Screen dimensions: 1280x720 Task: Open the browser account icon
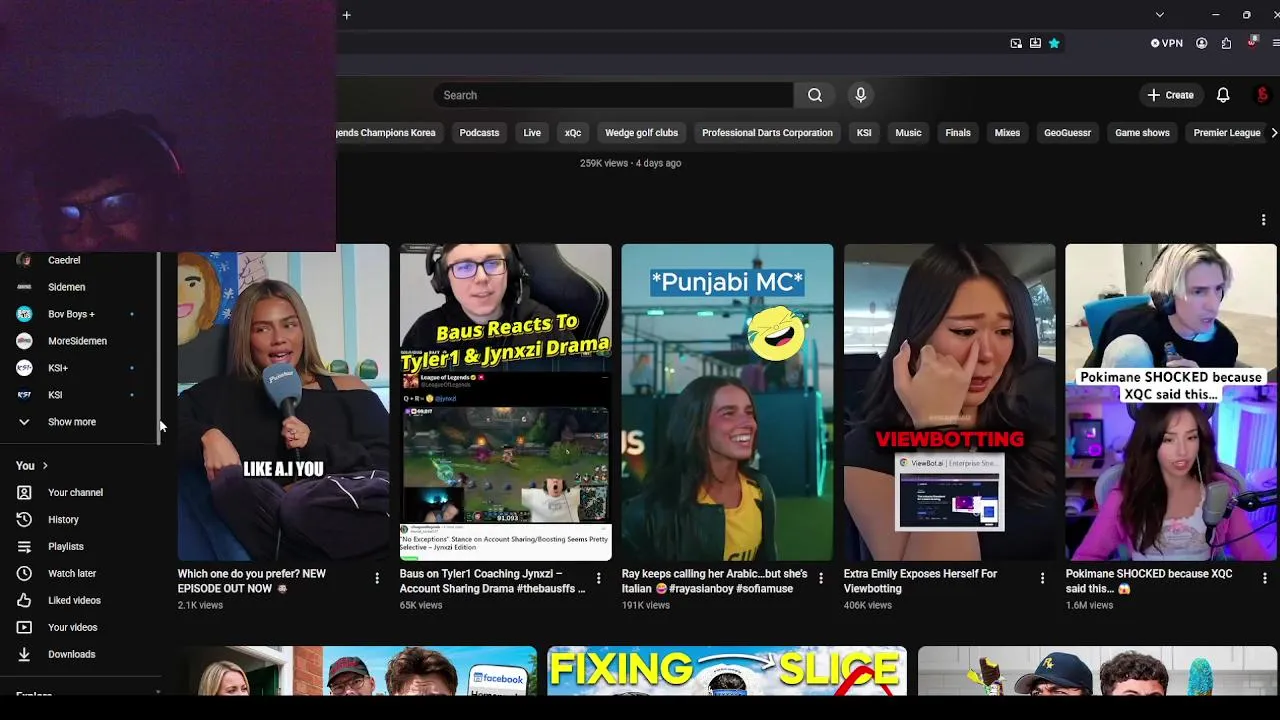(x=1202, y=43)
